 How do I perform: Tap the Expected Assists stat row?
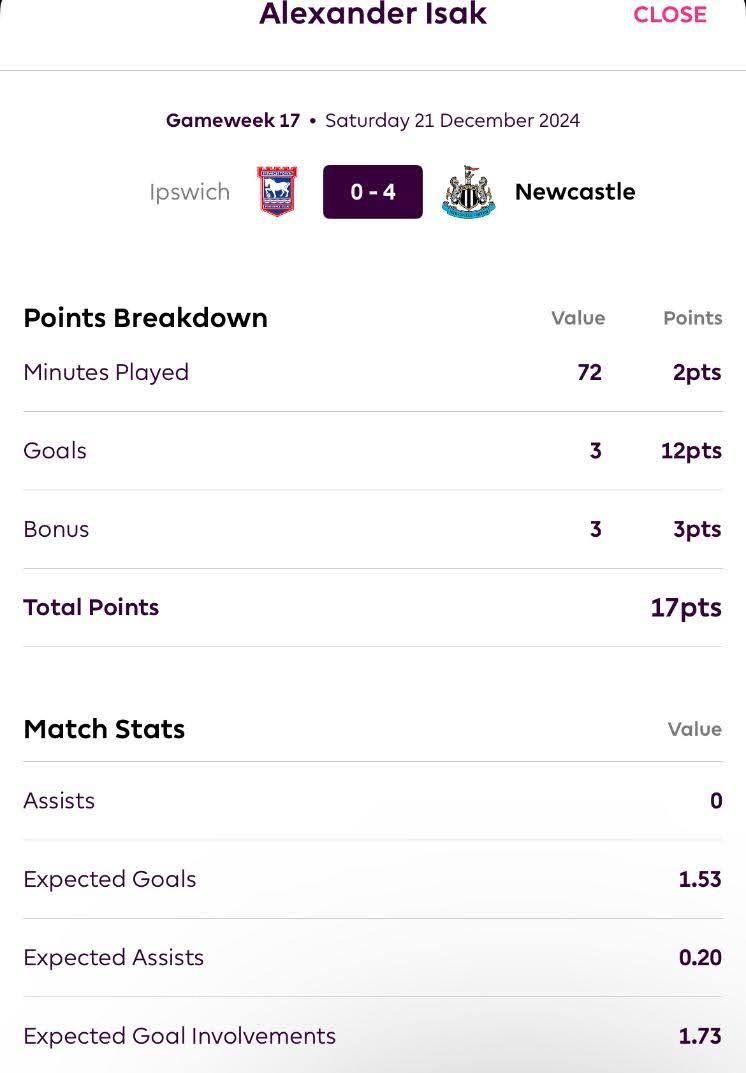(x=373, y=957)
